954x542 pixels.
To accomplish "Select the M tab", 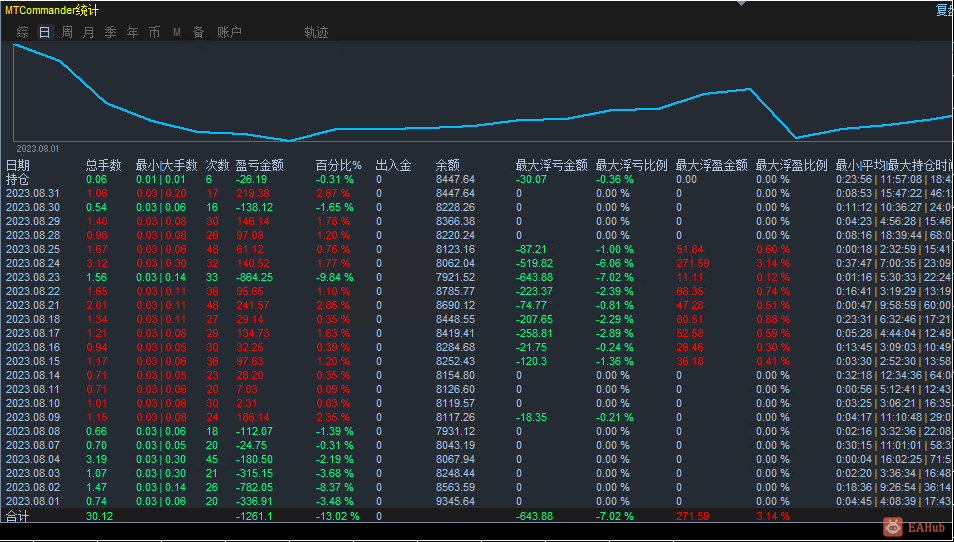I will point(177,32).
